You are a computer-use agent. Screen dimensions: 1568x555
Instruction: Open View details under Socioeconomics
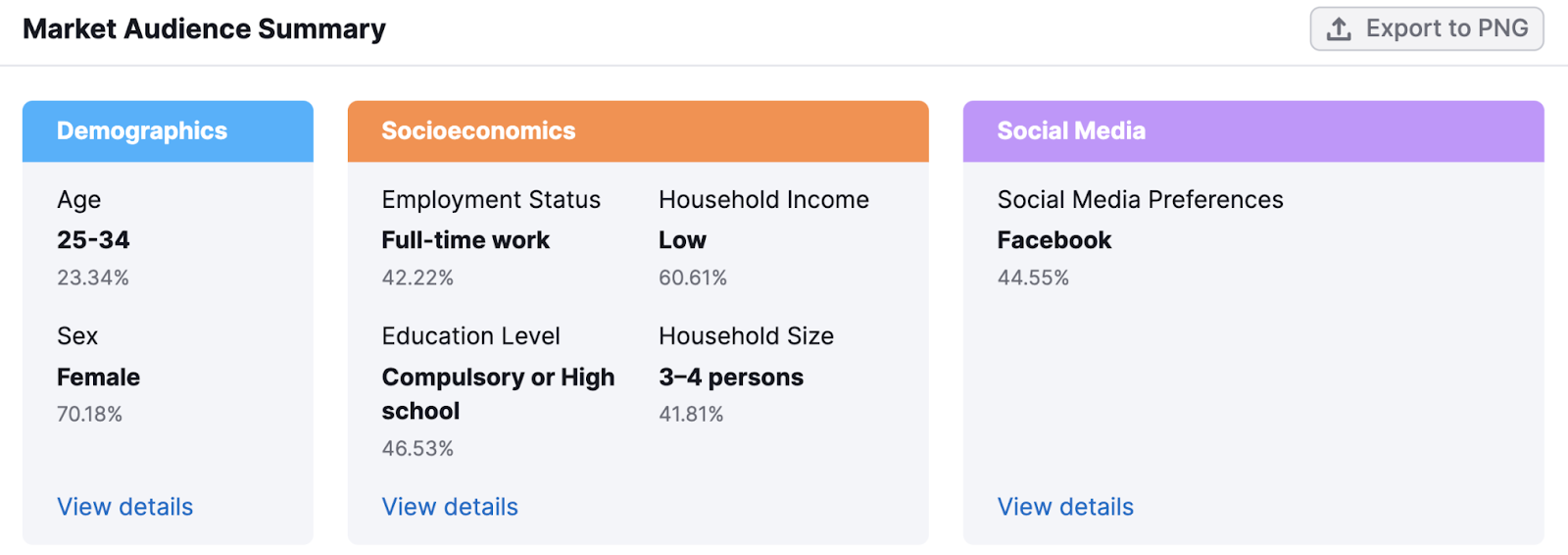[x=450, y=507]
